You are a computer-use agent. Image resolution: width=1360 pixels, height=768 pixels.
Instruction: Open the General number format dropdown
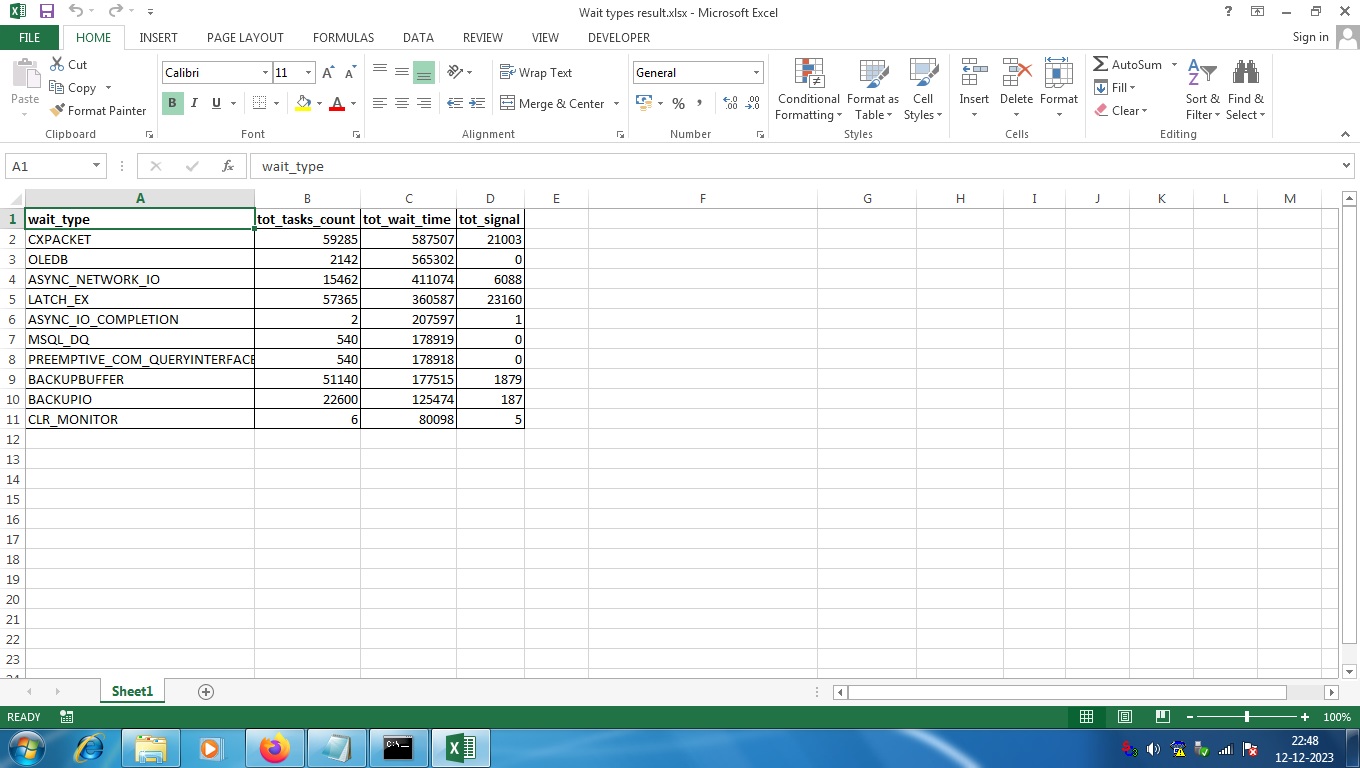coord(756,73)
